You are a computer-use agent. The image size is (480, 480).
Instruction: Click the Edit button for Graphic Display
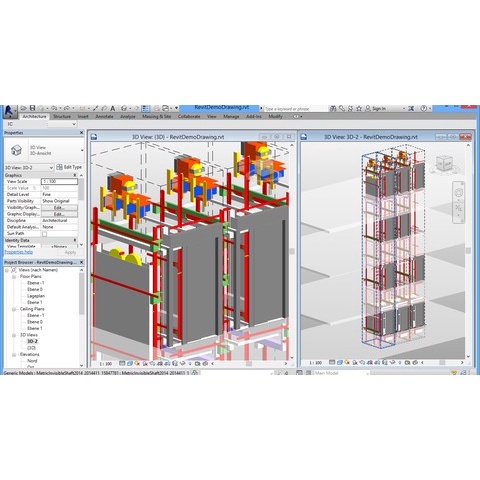point(59,214)
